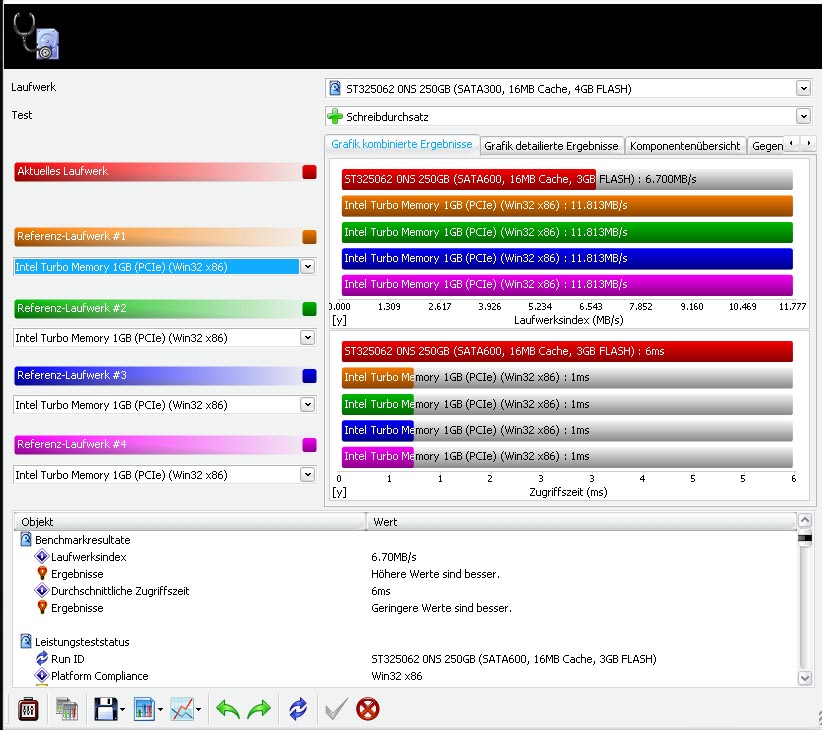
Task: Open the Test Schreibdurchsatz dropdown
Action: [x=803, y=116]
